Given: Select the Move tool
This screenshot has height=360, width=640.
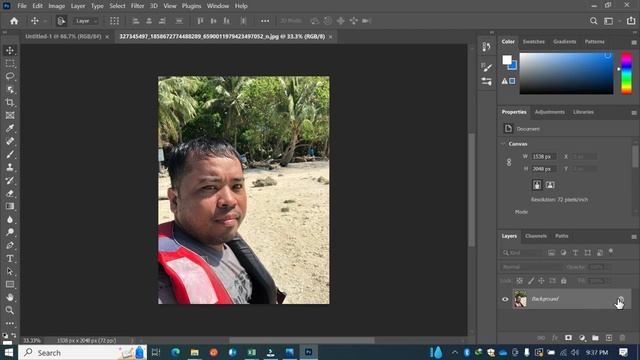Looking at the screenshot, I should (x=10, y=50).
